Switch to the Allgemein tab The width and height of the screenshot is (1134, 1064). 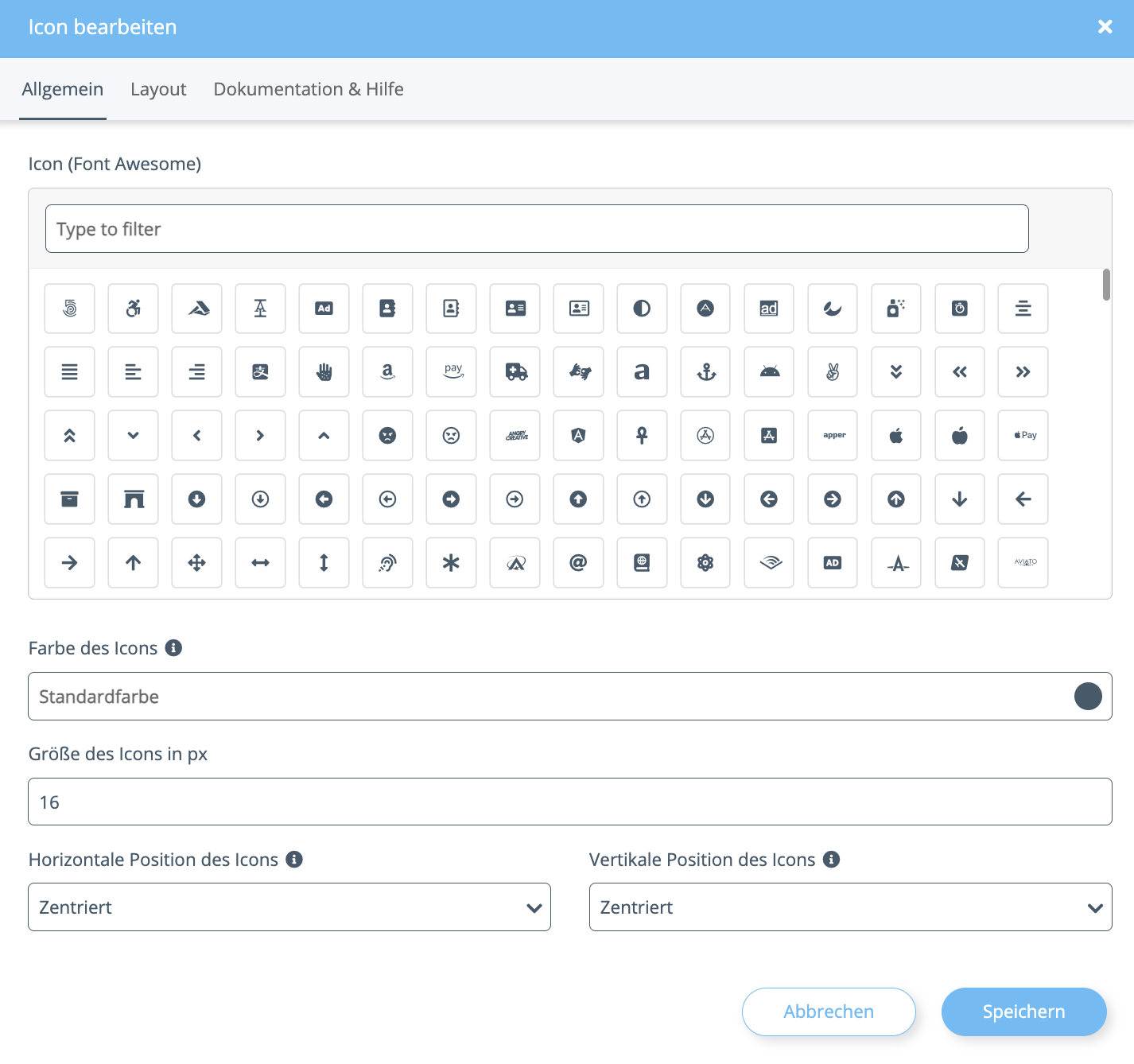(x=63, y=89)
